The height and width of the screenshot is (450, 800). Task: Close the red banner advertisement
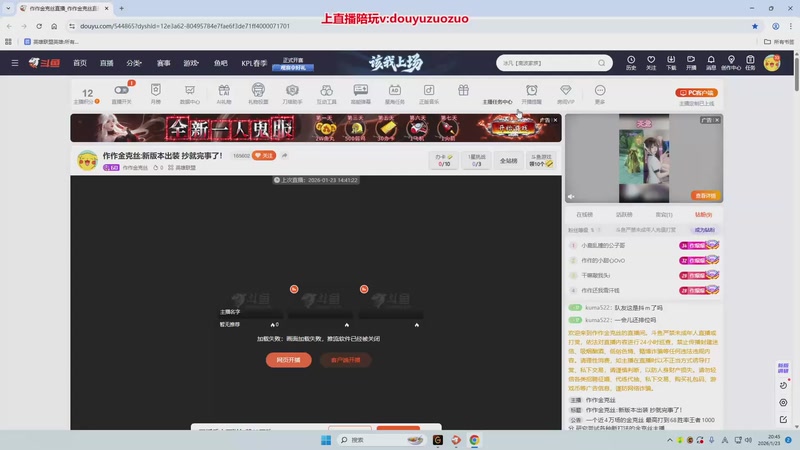pyautogui.click(x=555, y=120)
